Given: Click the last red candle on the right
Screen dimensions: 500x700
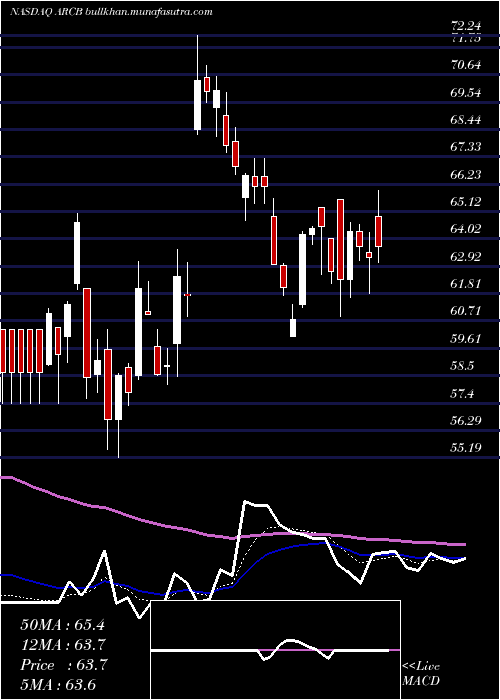Looking at the screenshot, I should pos(379,231).
